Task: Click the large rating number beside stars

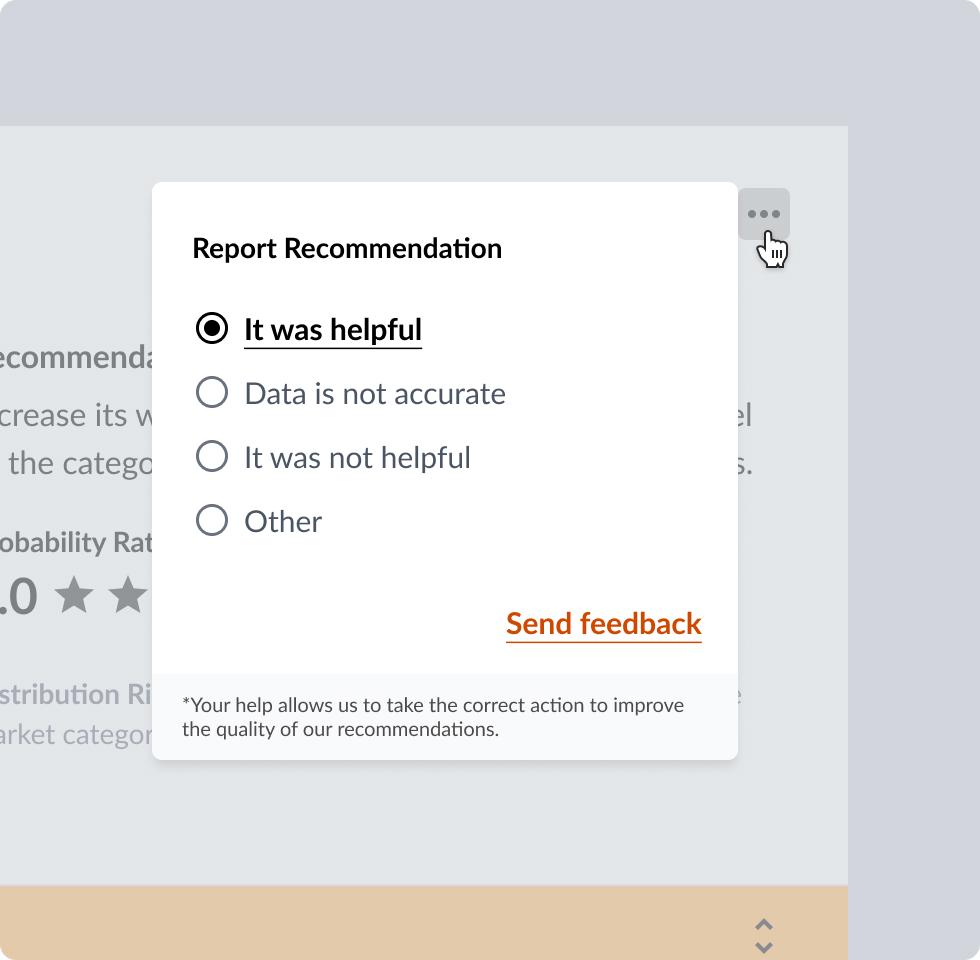Action: [18, 597]
